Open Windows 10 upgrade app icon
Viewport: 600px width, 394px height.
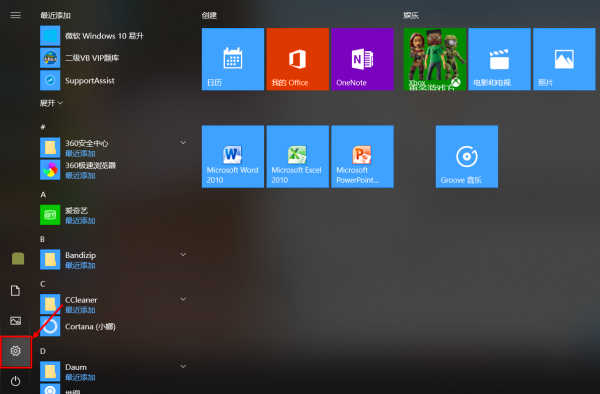(x=50, y=36)
